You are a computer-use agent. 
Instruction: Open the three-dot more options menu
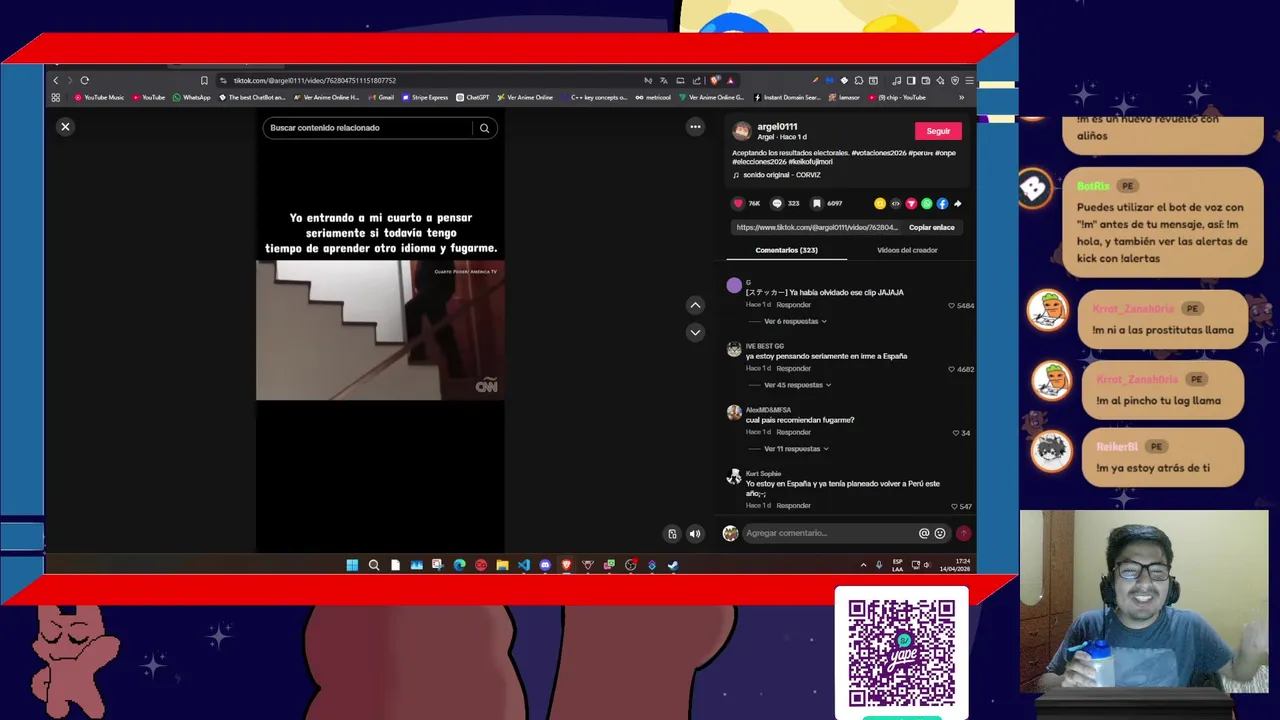click(695, 127)
